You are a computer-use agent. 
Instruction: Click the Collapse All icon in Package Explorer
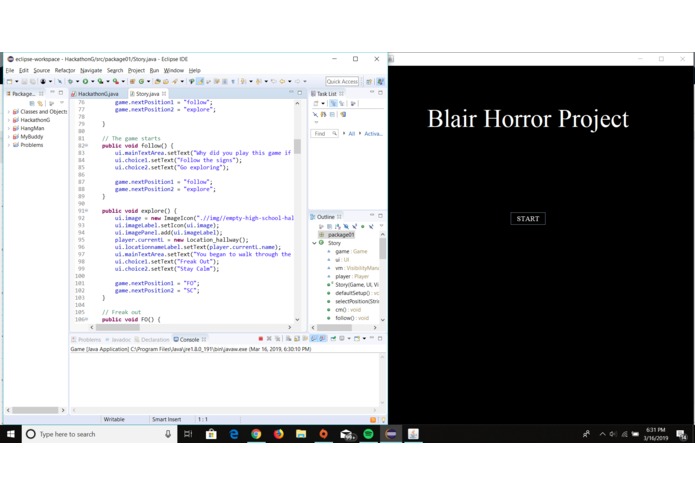(x=32, y=103)
